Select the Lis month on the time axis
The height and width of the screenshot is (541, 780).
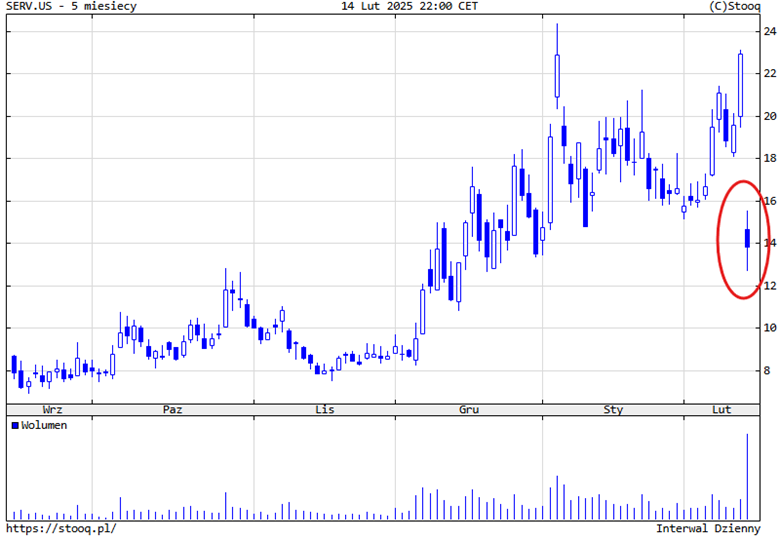[x=324, y=410]
